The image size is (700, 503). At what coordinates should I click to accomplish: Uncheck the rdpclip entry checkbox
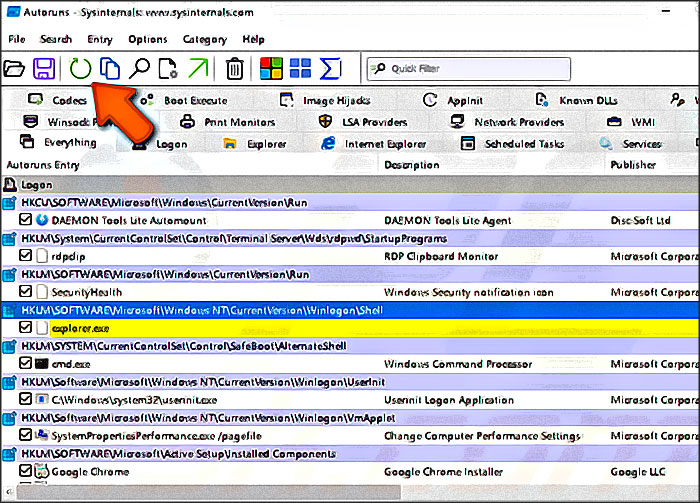click(x=25, y=255)
